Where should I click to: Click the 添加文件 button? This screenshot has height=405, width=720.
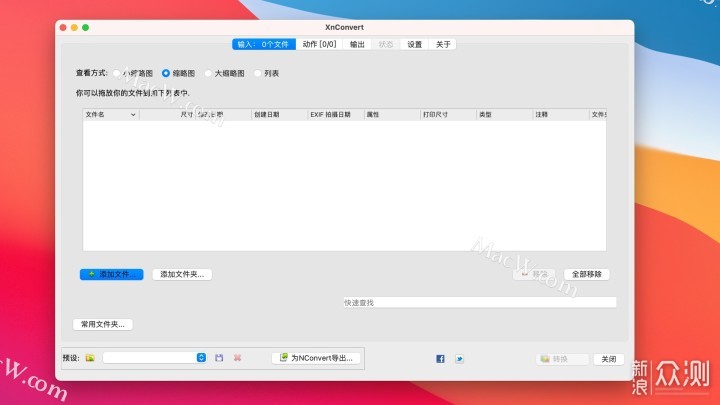(x=112, y=274)
